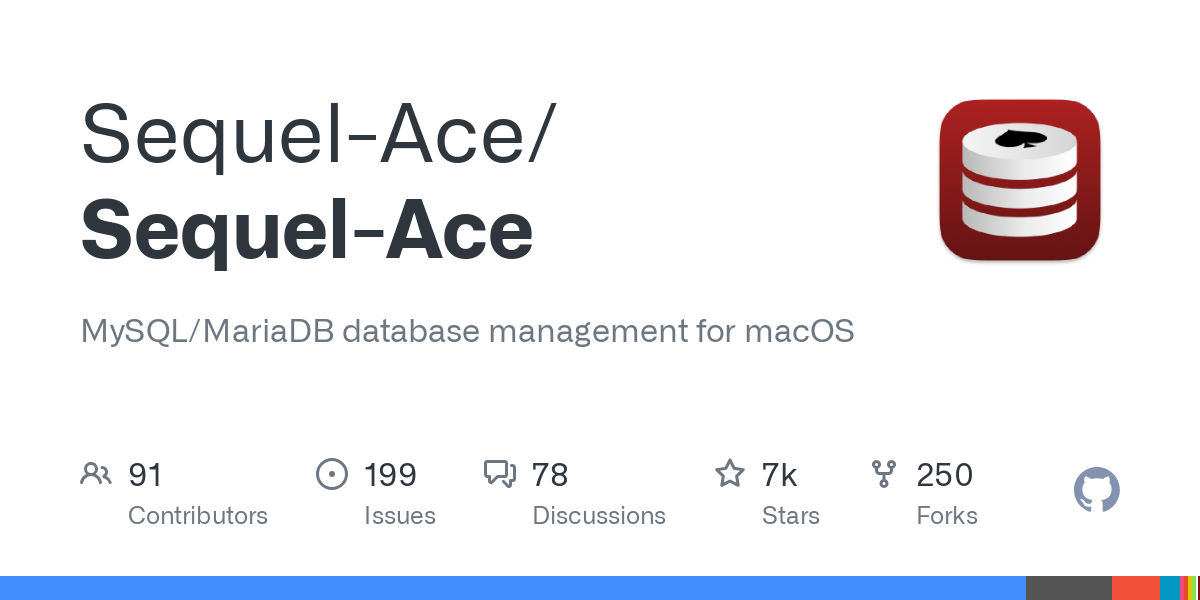Click the Forks branch icon
The width and height of the screenshot is (1200, 600).
pyautogui.click(x=884, y=474)
